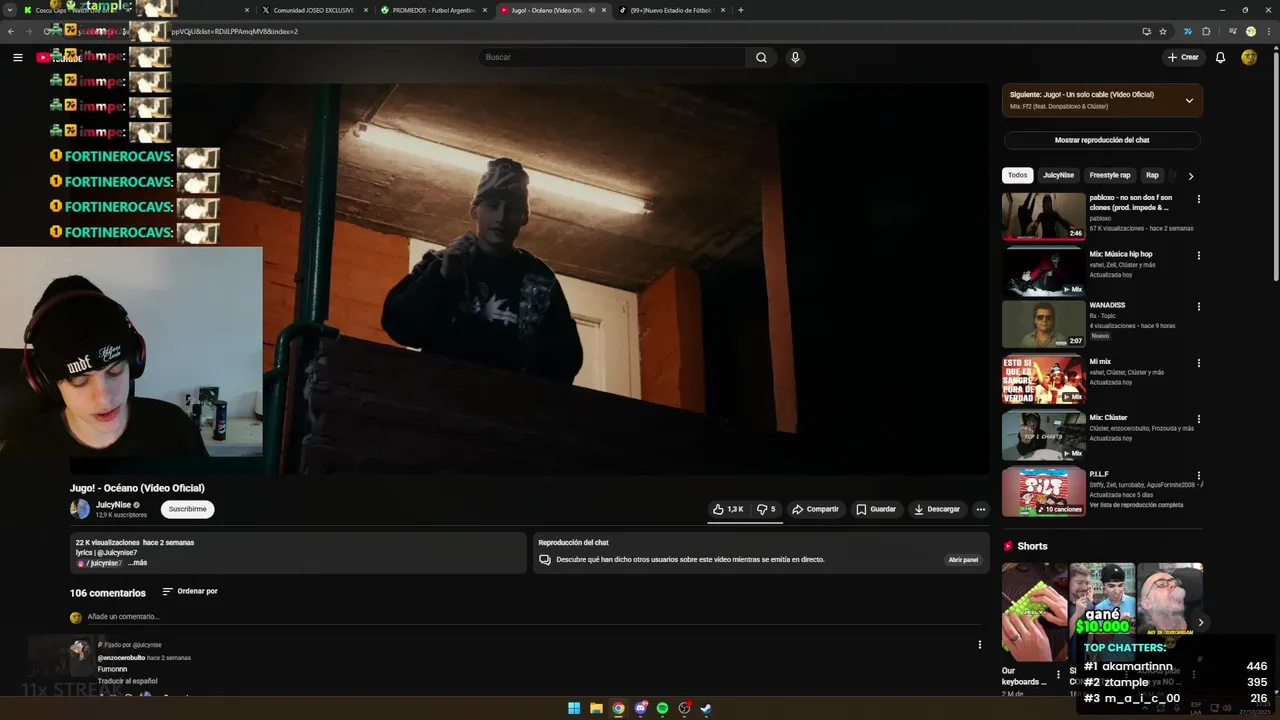The width and height of the screenshot is (1280, 720).
Task: Open Chrome extensions puzzle icon
Action: [x=1206, y=31]
